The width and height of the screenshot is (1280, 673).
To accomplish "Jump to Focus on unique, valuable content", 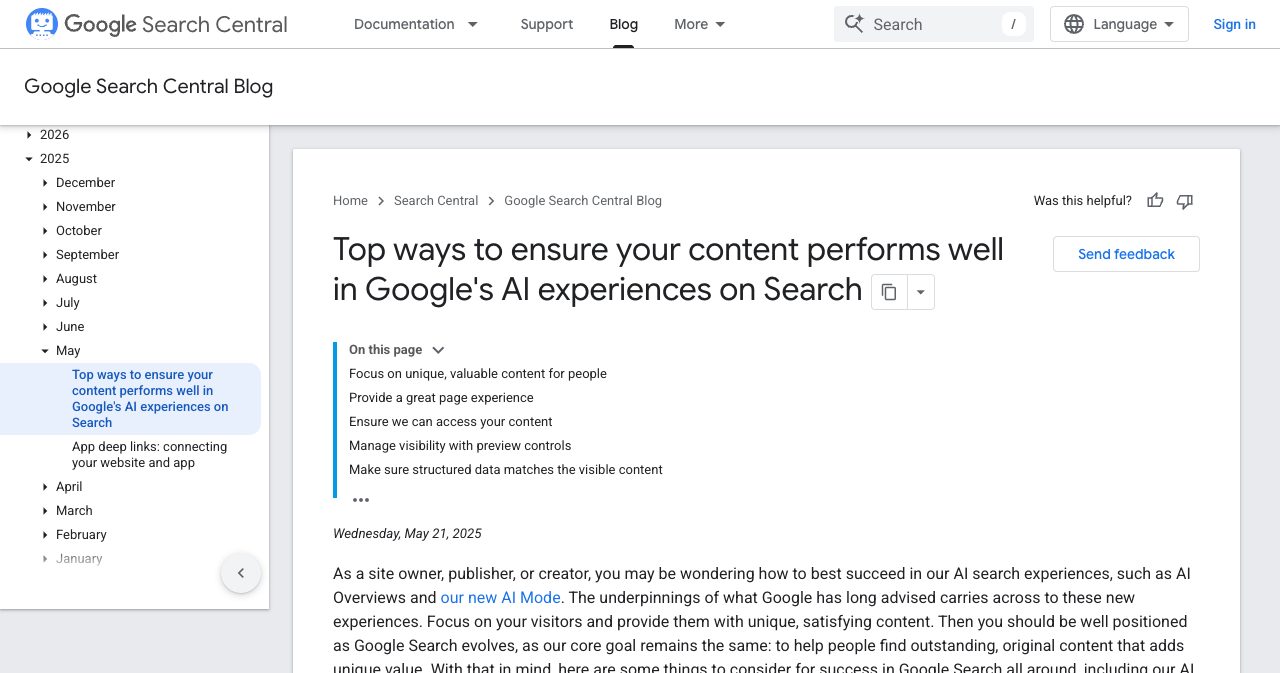I will pos(478,374).
